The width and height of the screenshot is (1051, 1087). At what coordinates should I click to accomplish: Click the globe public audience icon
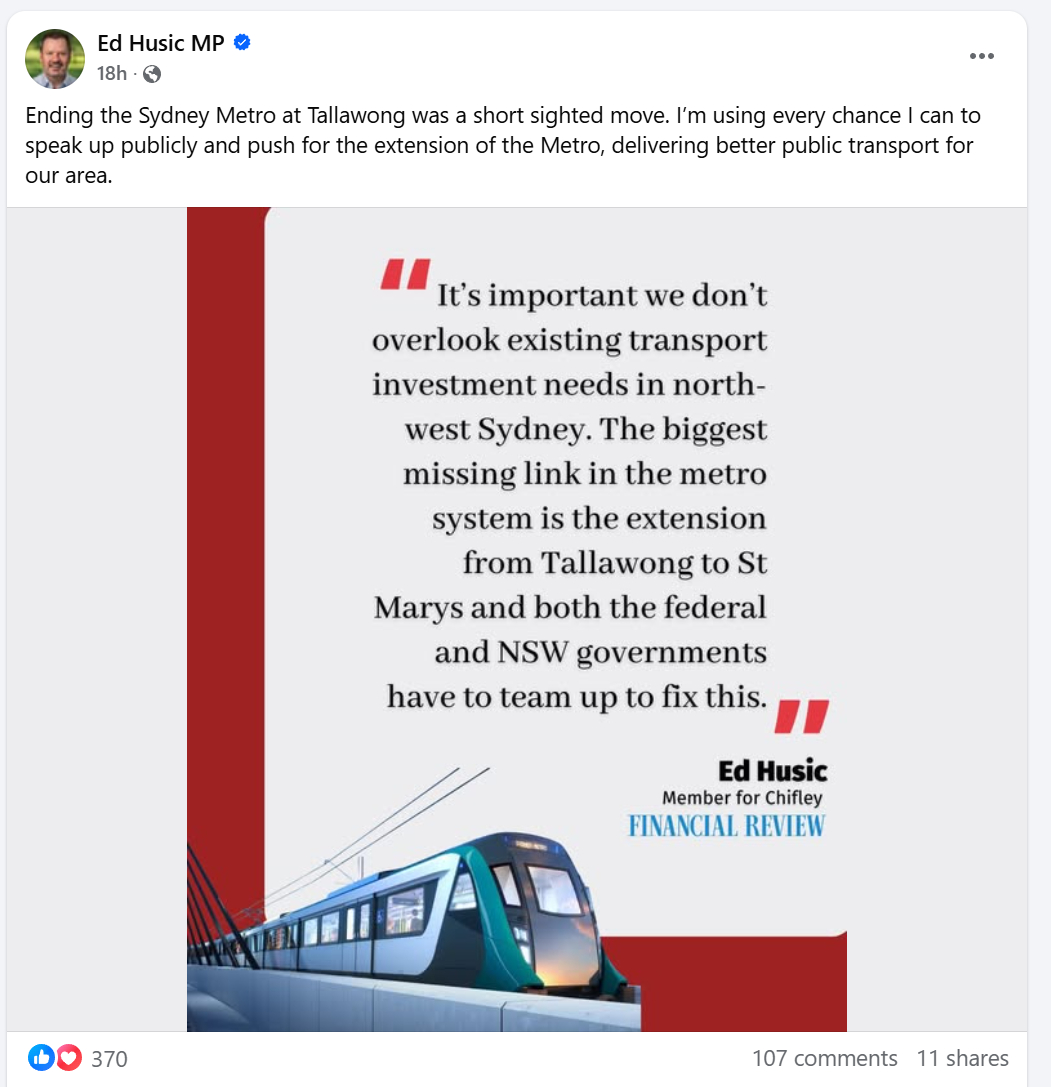[x=152, y=74]
